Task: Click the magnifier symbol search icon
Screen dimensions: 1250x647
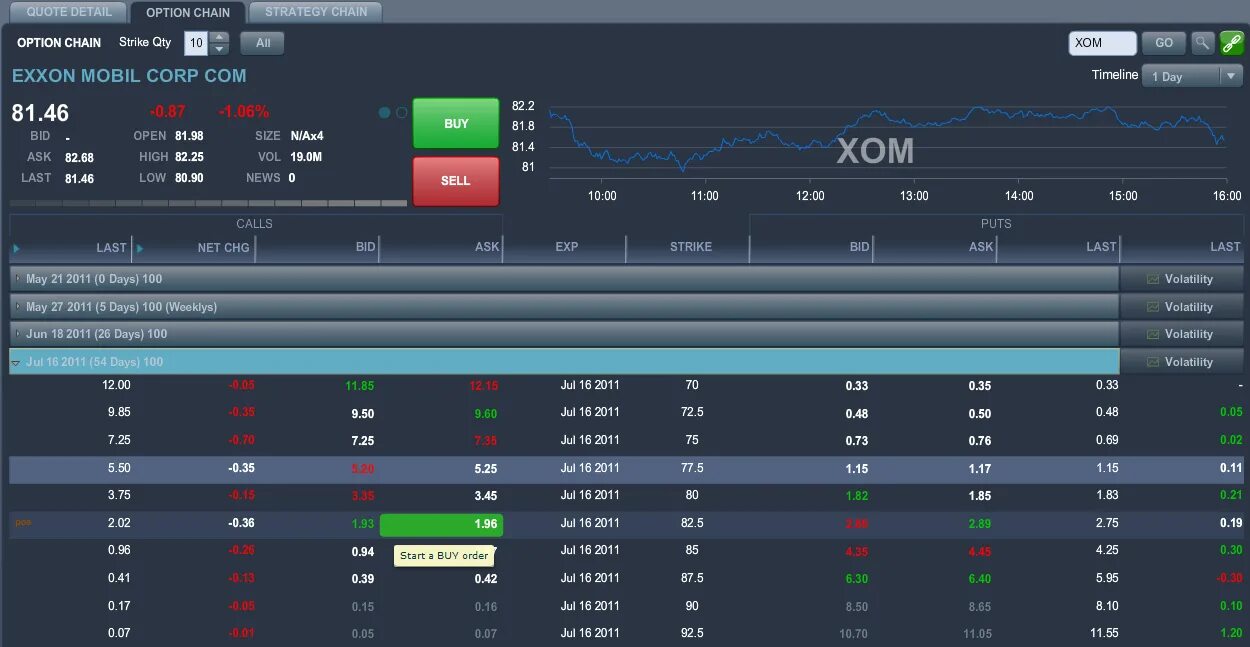Action: click(x=1203, y=43)
